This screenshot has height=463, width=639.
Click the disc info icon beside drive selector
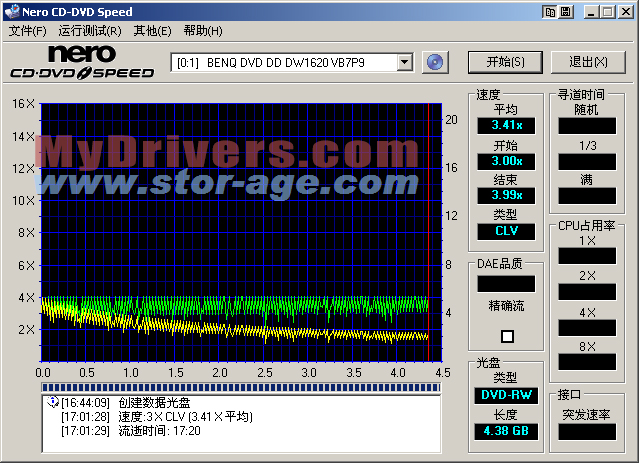(x=433, y=62)
